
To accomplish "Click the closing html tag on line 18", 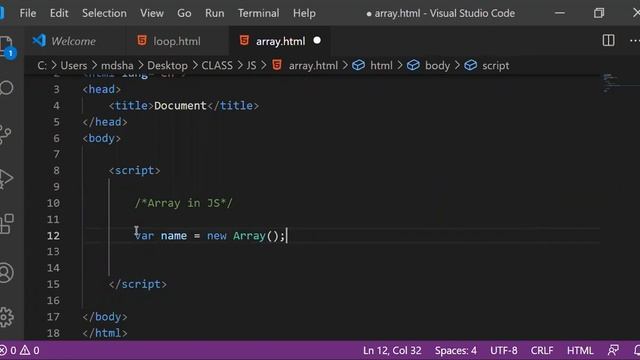I will [x=105, y=333].
